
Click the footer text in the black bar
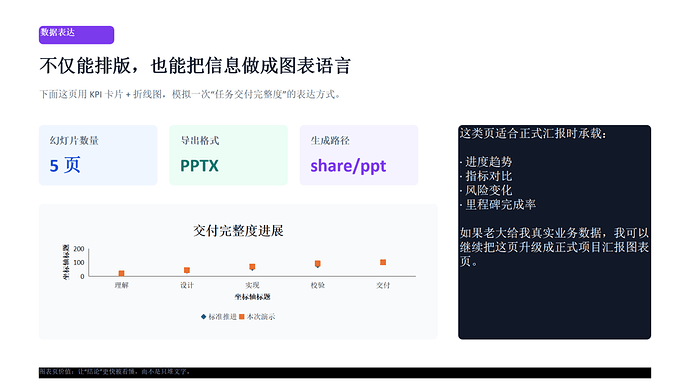coord(115,372)
